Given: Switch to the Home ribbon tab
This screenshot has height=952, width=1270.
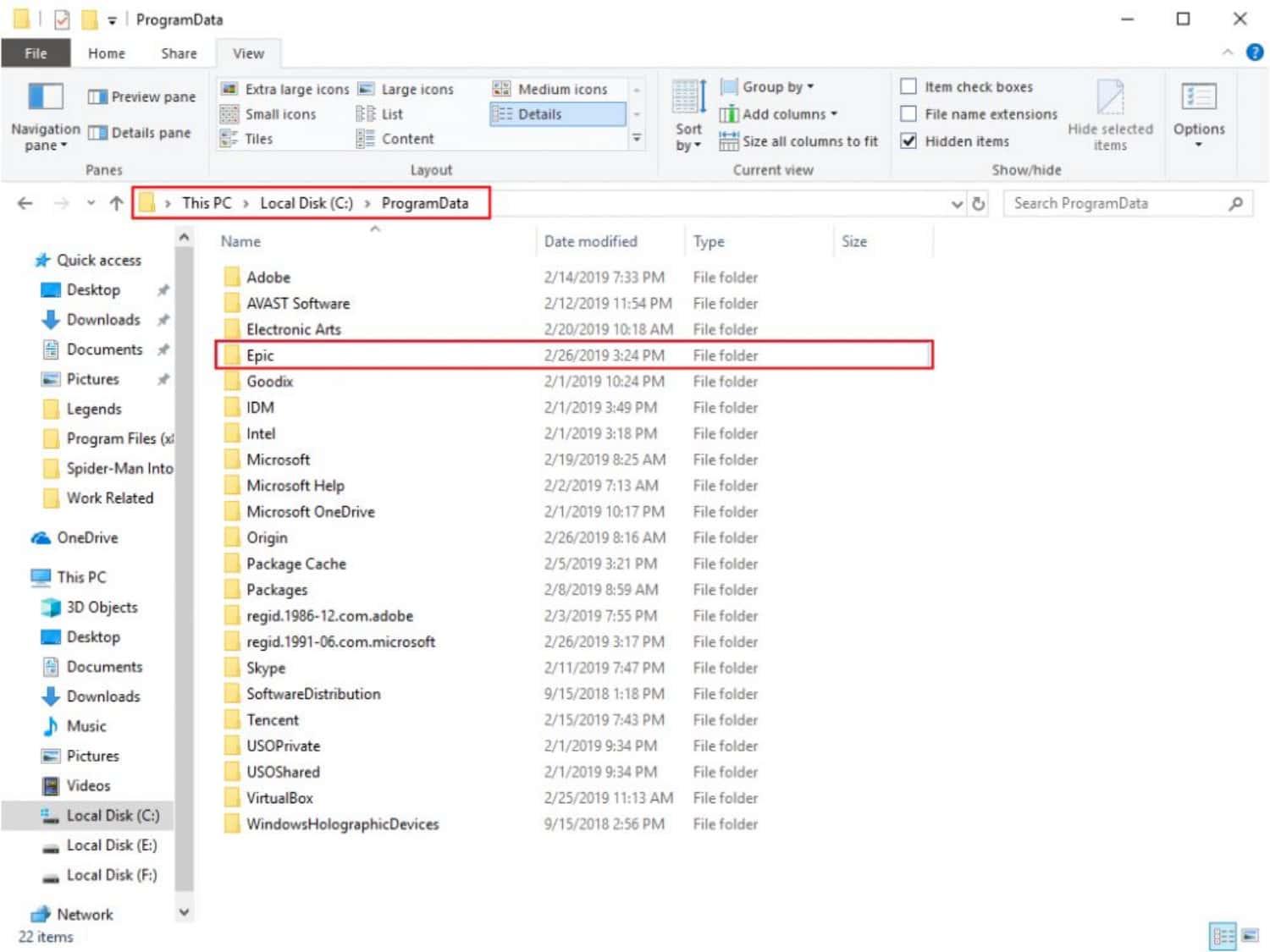Looking at the screenshot, I should pos(107,53).
